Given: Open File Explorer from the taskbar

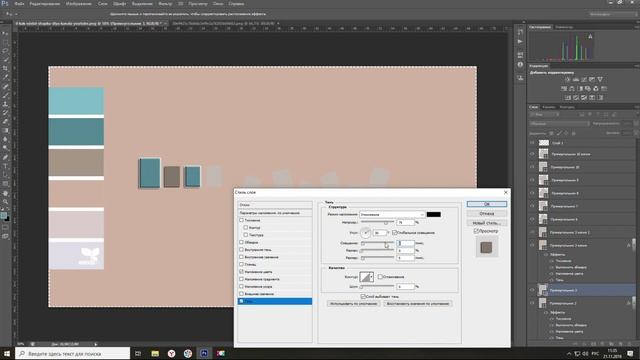Looking at the screenshot, I should [x=155, y=353].
